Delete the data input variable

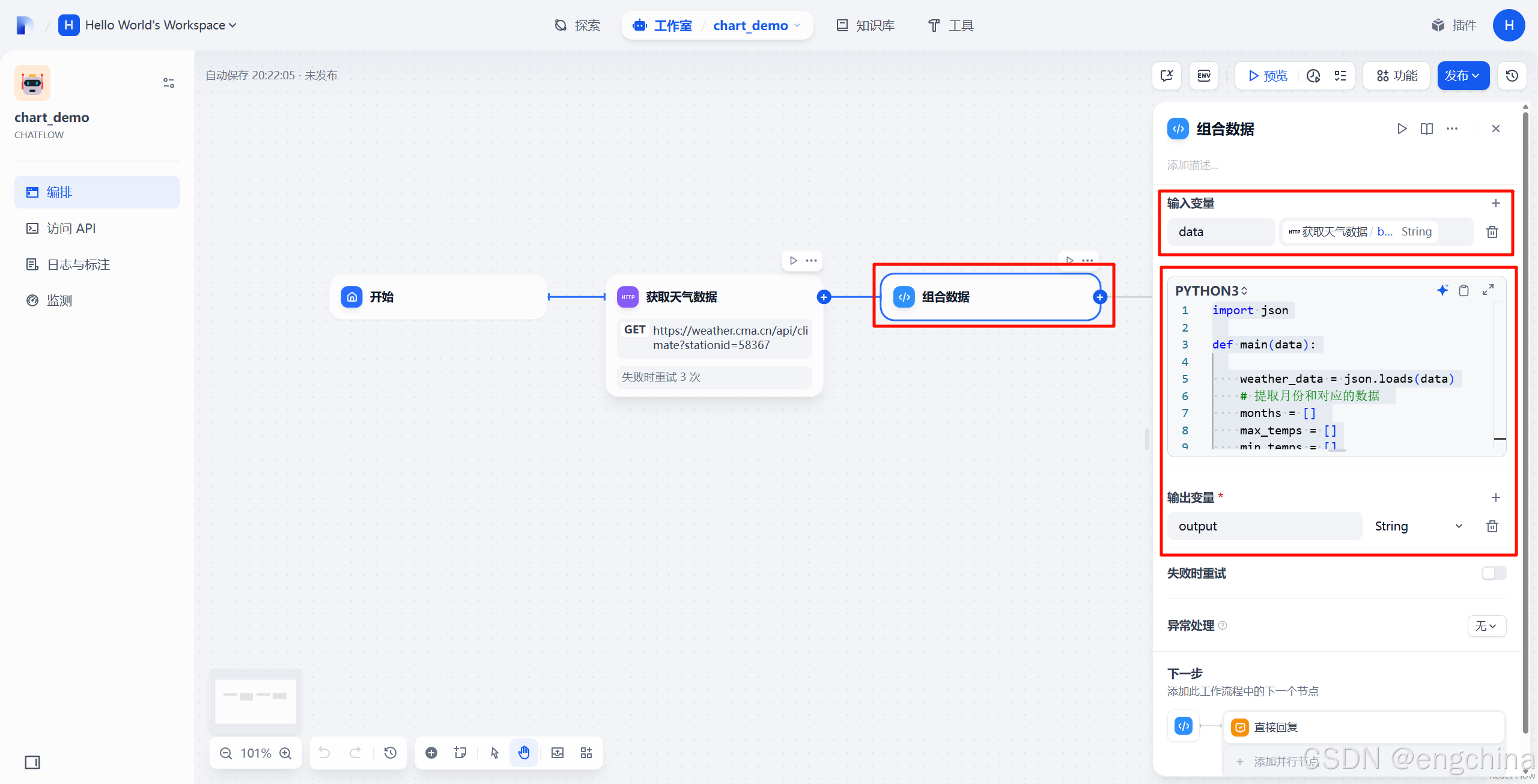pos(1492,232)
